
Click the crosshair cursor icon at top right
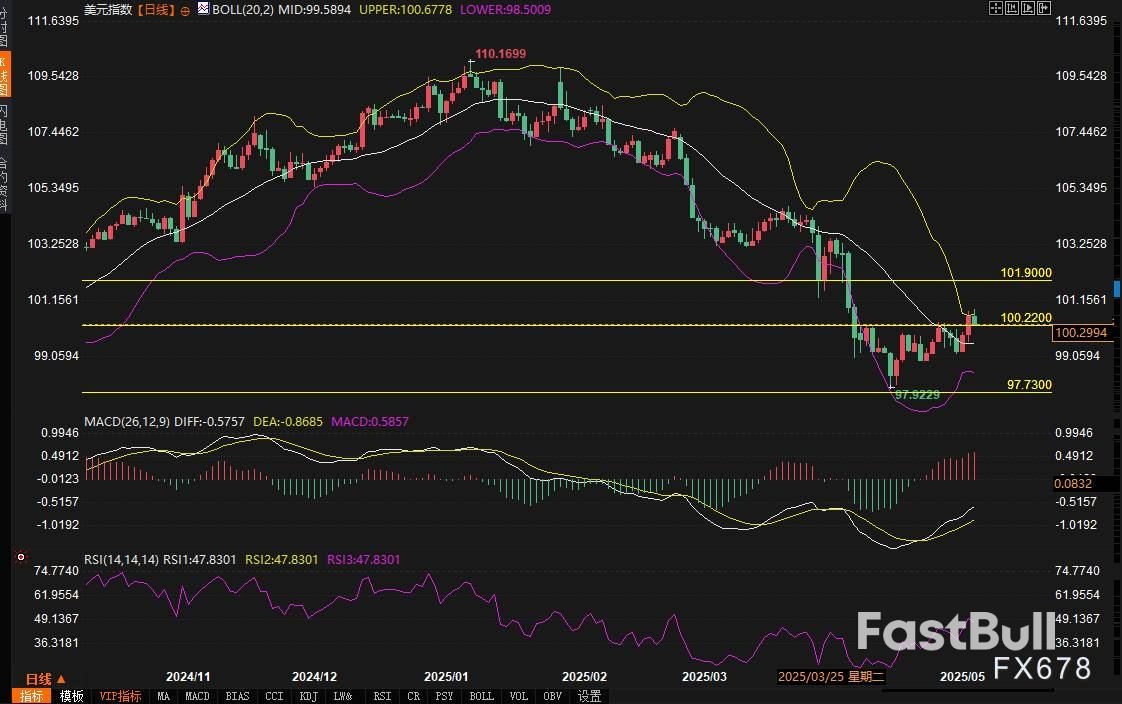[x=997, y=8]
